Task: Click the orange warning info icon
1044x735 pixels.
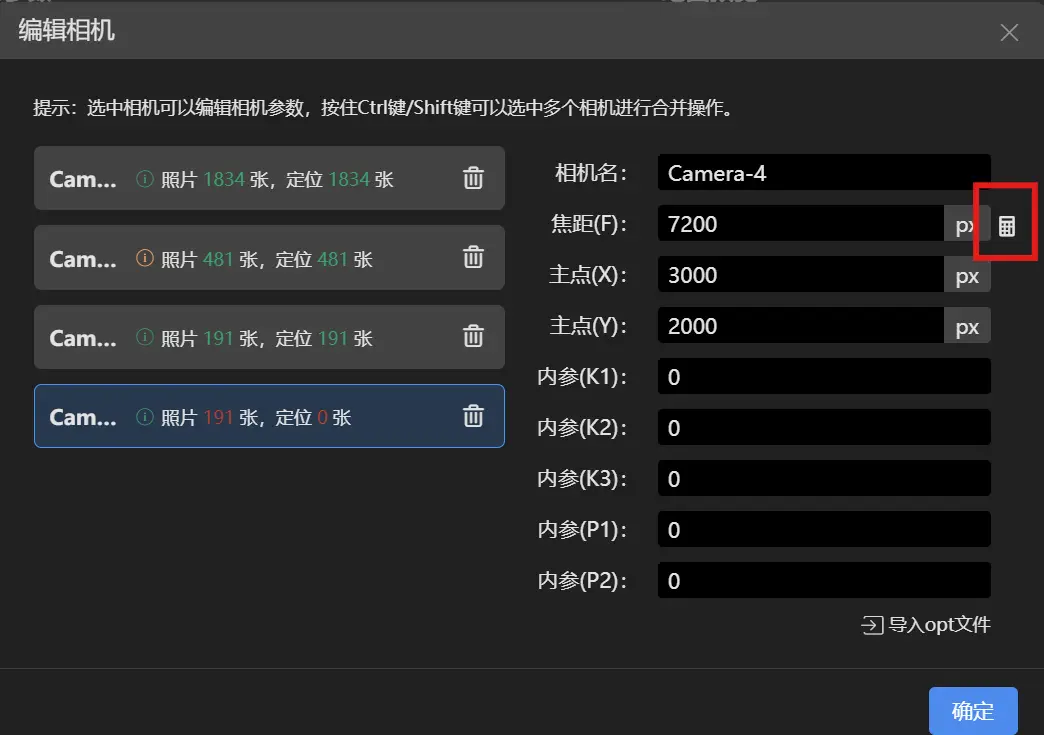Action: 145,259
